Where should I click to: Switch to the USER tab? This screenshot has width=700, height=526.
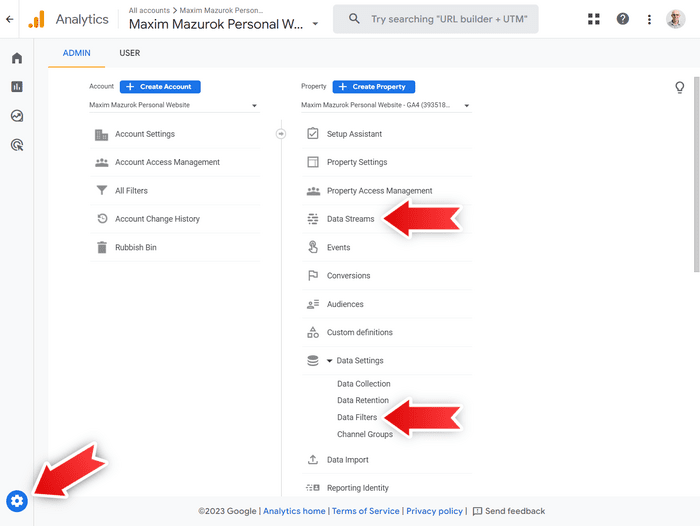[x=129, y=53]
